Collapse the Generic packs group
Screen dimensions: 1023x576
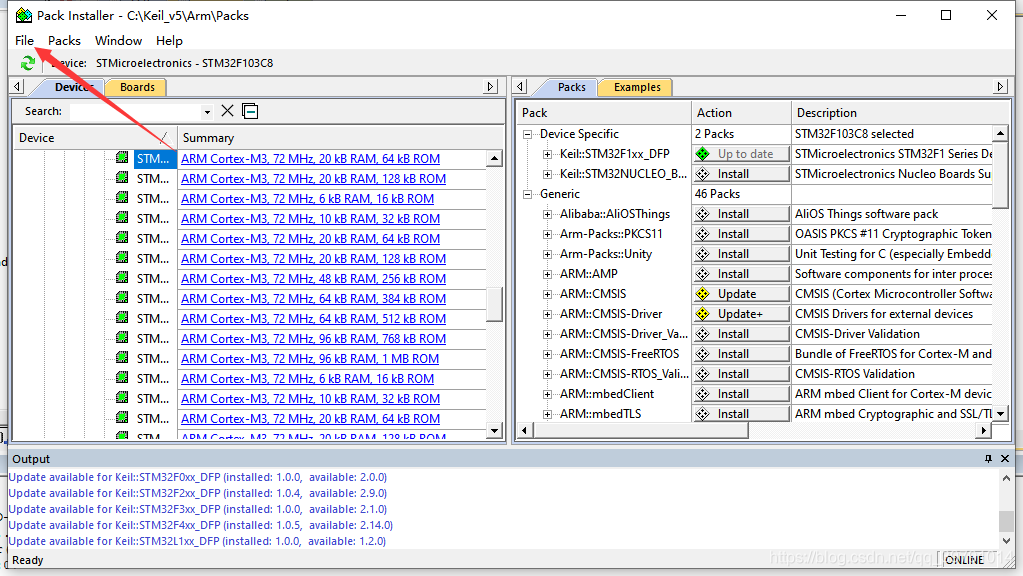click(527, 194)
